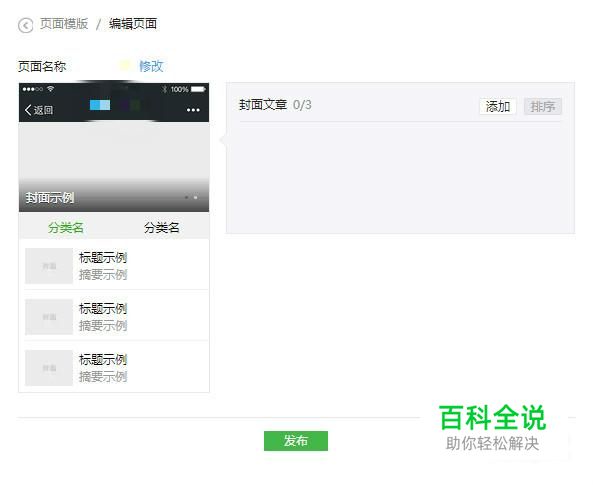Click the battery icon in phone status bar
593x485 pixels.
coord(198,89)
